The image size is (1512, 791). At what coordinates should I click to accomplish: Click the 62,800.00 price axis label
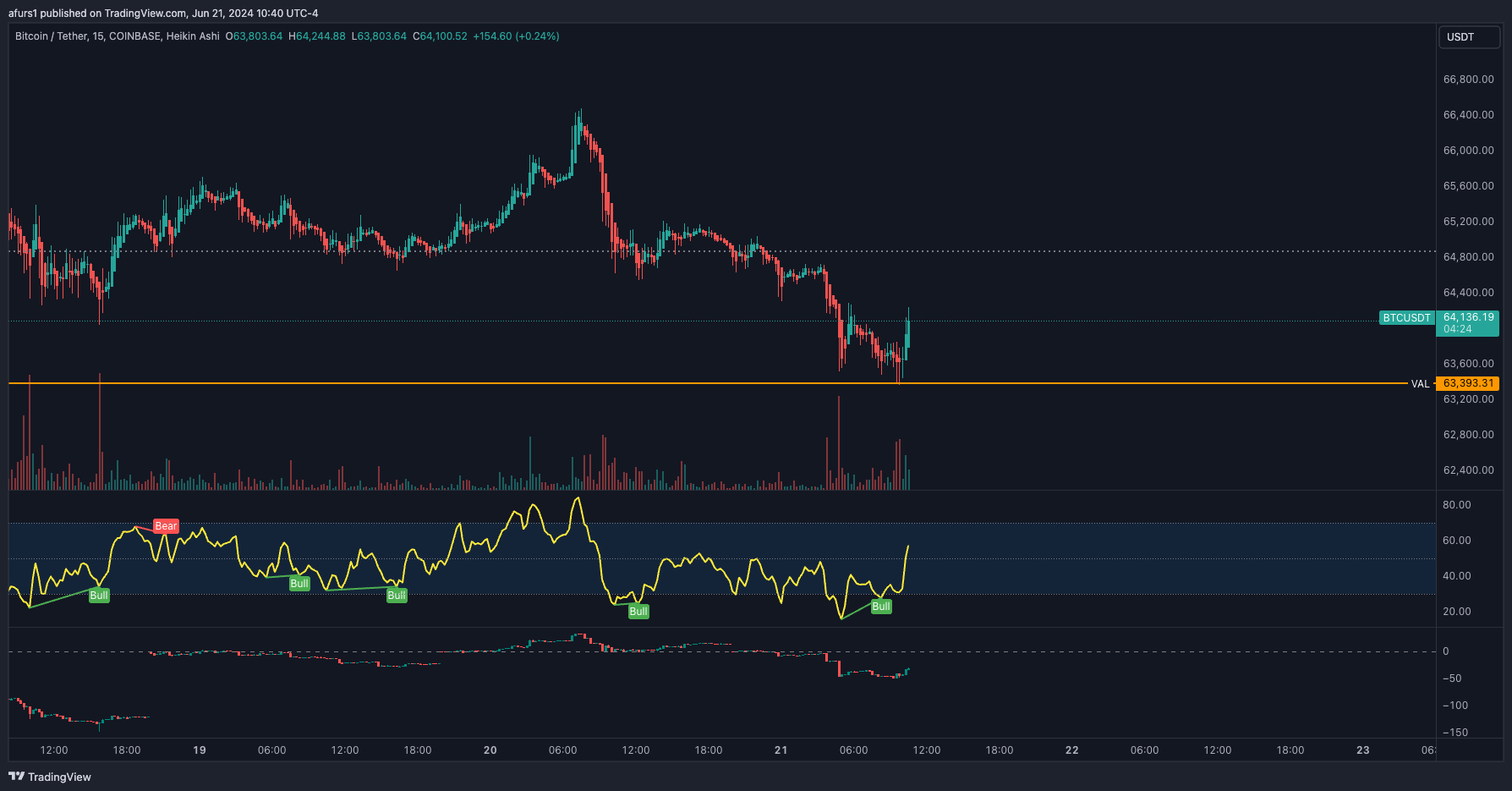(x=1469, y=435)
